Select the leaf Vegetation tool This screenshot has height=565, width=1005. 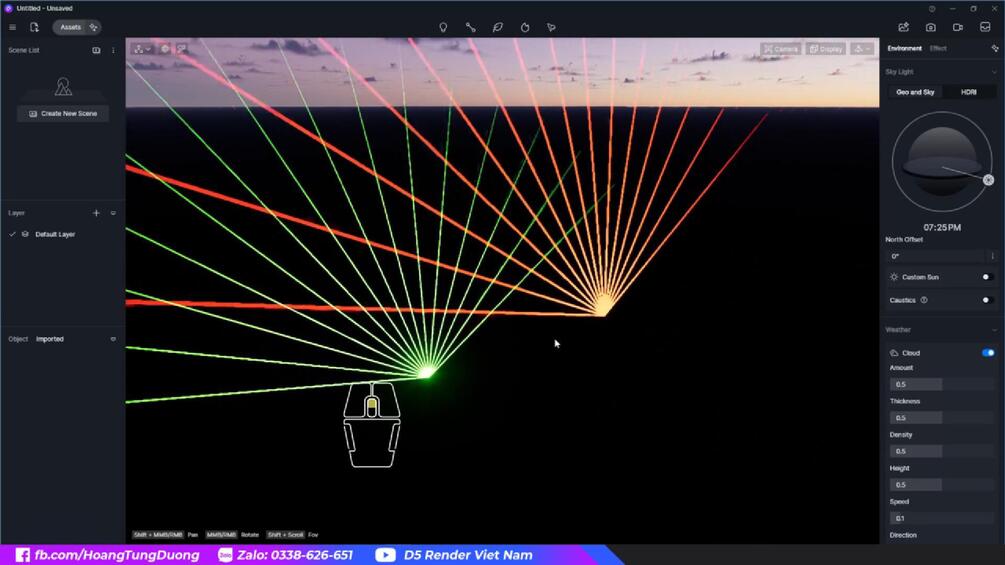[x=497, y=28]
